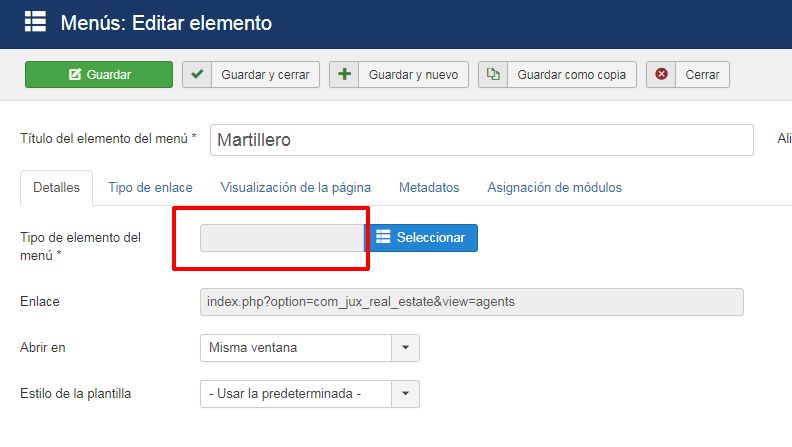The image size is (792, 447).
Task: Click the Abrir en label
Action: pyautogui.click(x=43, y=347)
